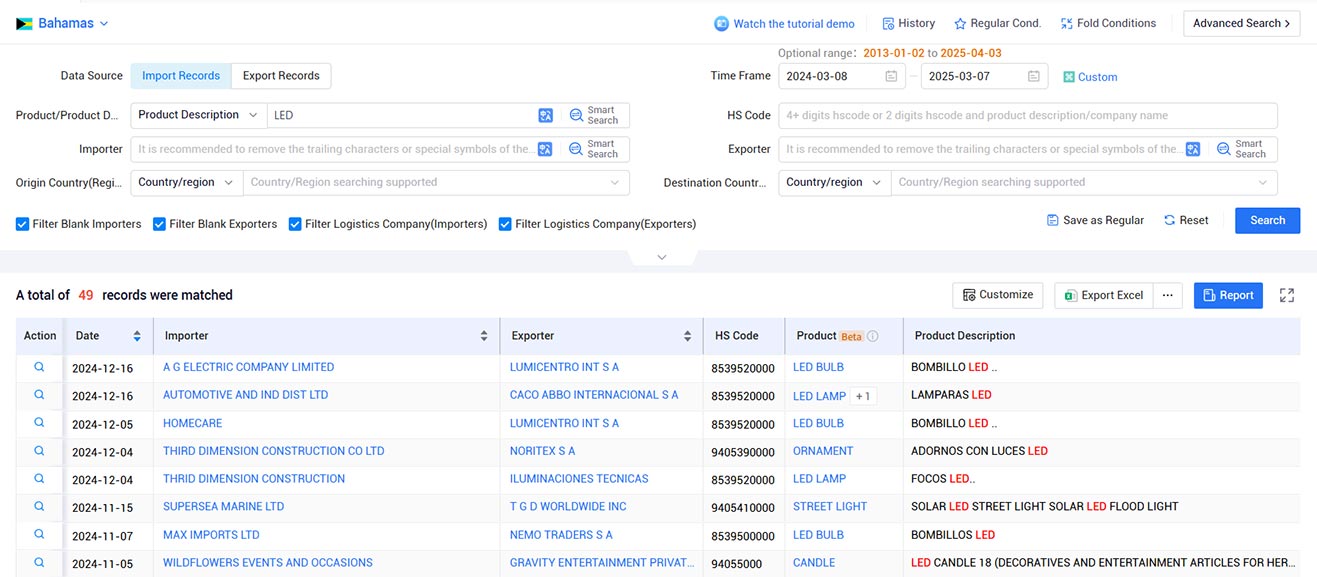This screenshot has width=1317, height=577.
Task: Click the fullscreen expand icon
Action: (x=1287, y=295)
